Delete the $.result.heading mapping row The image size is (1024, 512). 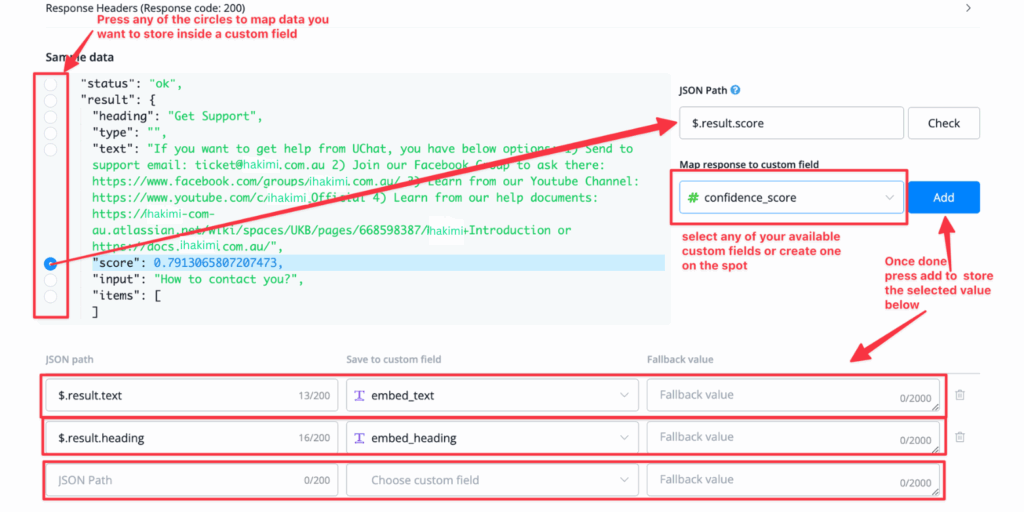pyautogui.click(x=960, y=437)
